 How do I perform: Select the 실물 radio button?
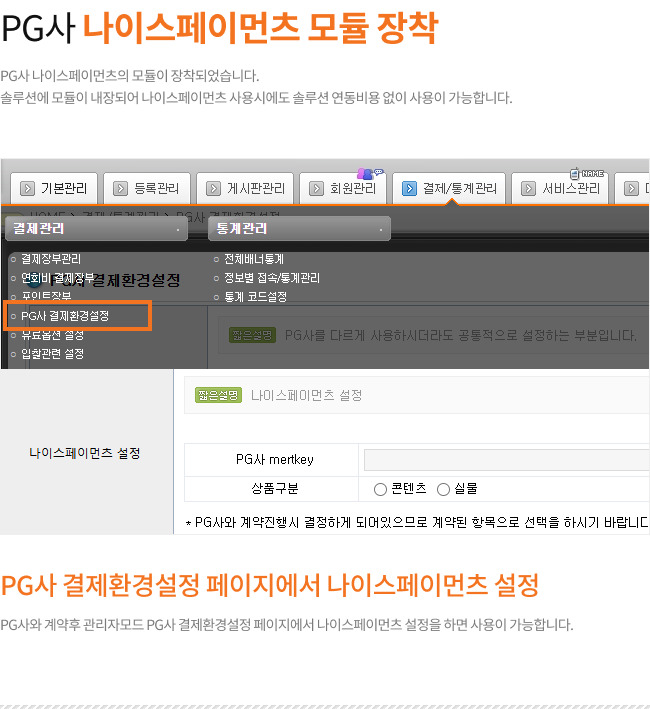[x=443, y=489]
